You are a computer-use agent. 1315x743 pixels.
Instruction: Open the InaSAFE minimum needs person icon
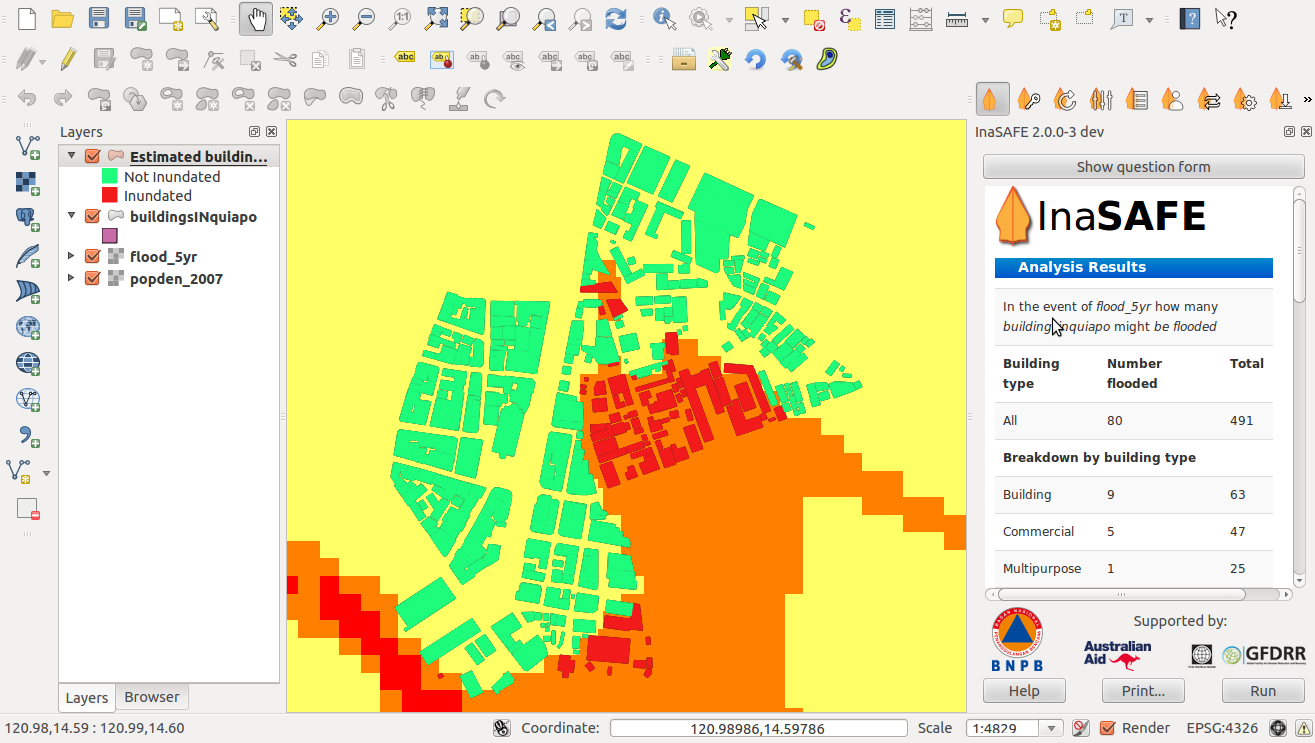click(1173, 99)
